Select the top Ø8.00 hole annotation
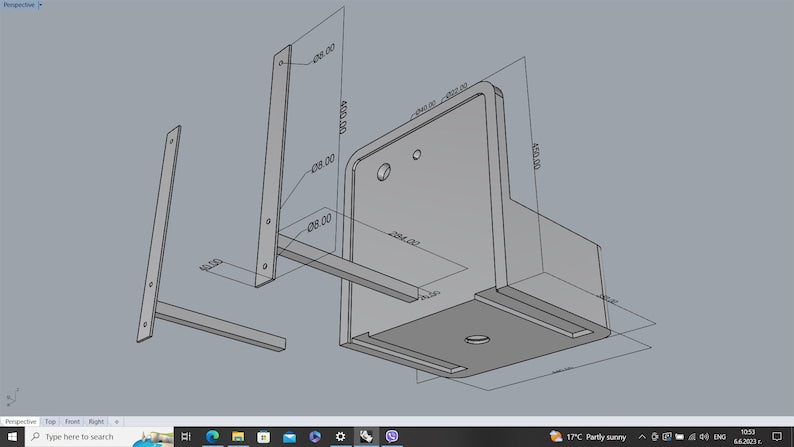794x447 pixels. (x=324, y=53)
